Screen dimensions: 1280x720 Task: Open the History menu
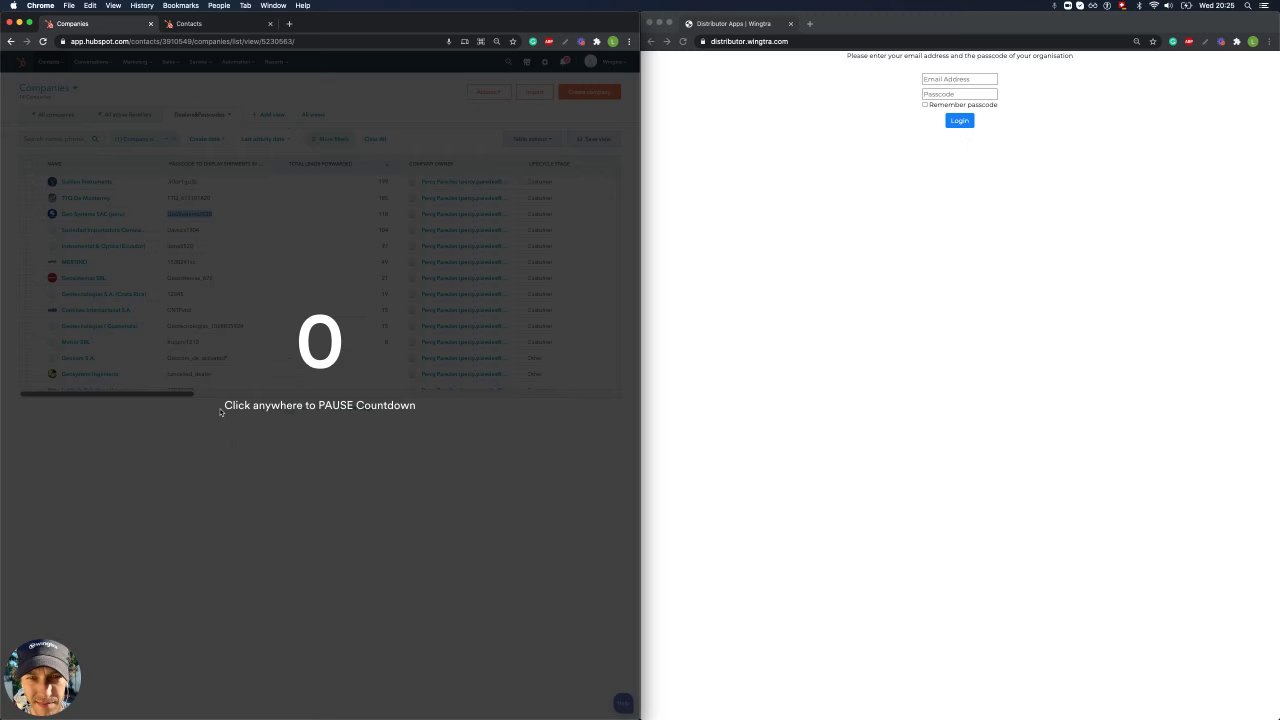[142, 5]
